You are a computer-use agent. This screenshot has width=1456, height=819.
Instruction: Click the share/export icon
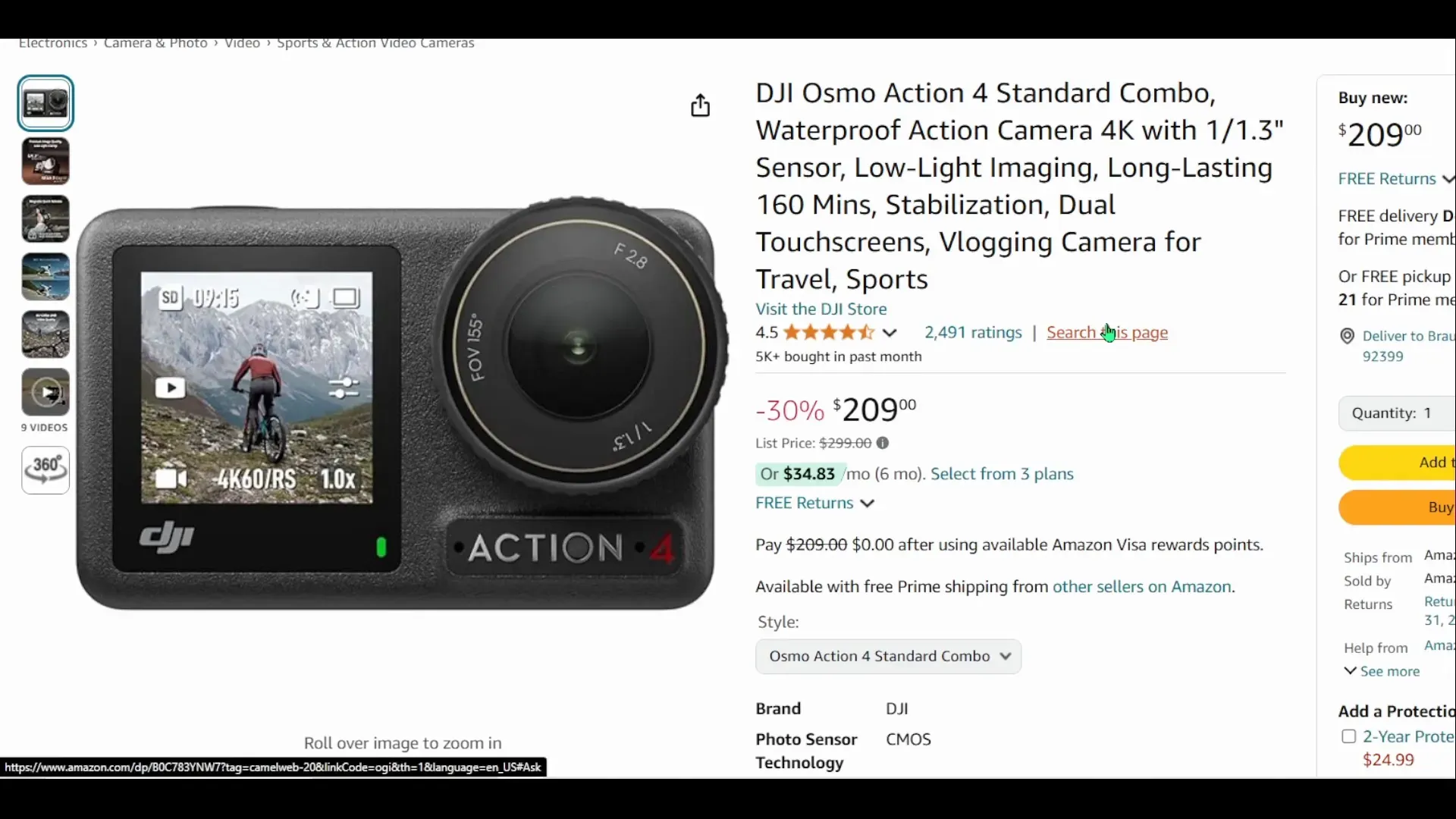pos(700,106)
